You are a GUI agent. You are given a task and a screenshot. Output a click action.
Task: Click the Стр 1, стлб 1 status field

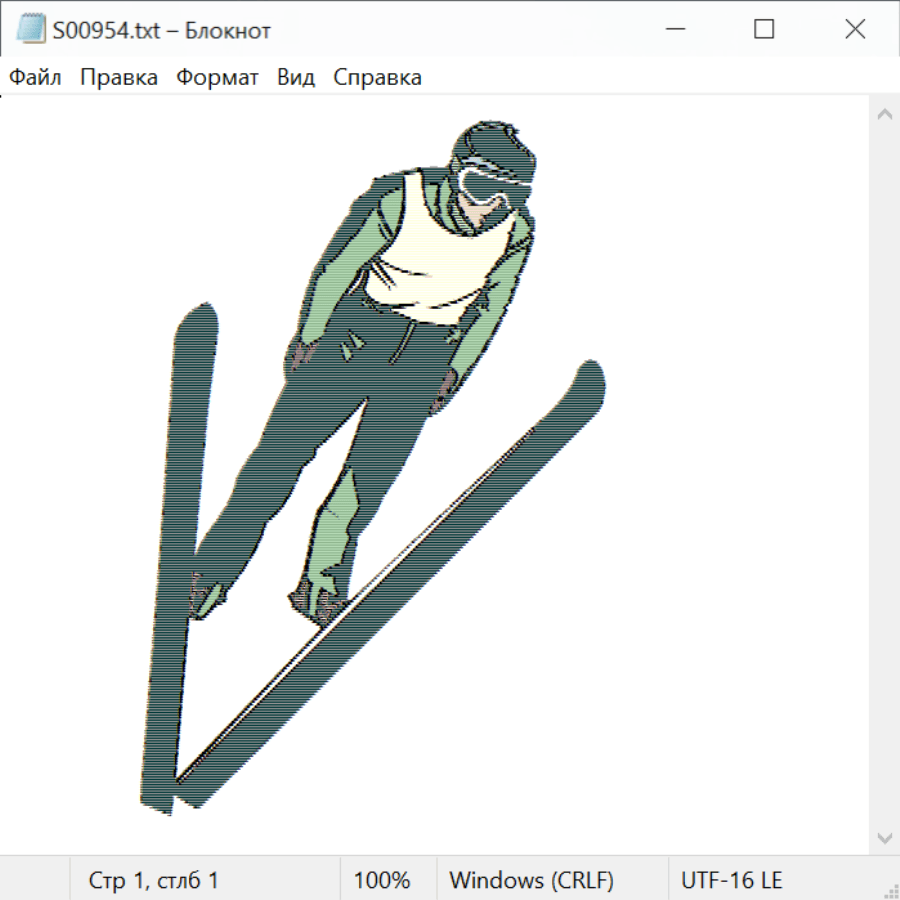(154, 880)
